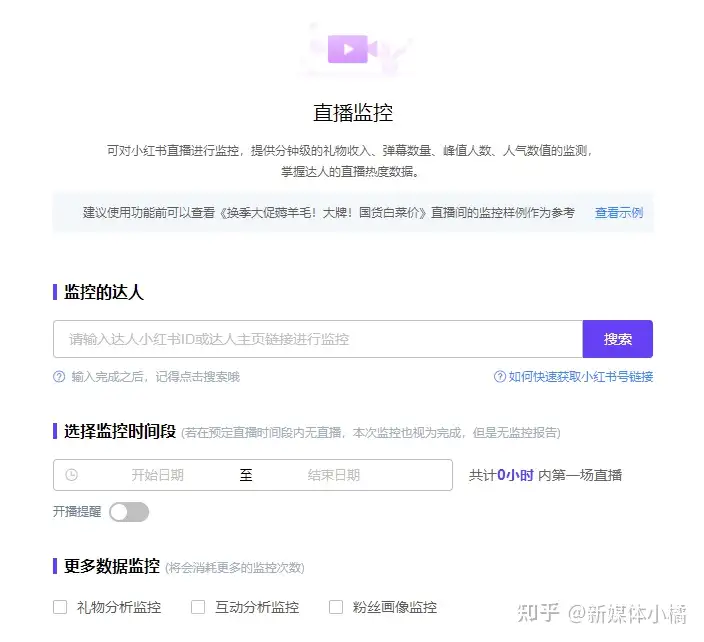Click the question icon beside 输入完成之后 hint
The image size is (704, 642).
click(x=59, y=376)
